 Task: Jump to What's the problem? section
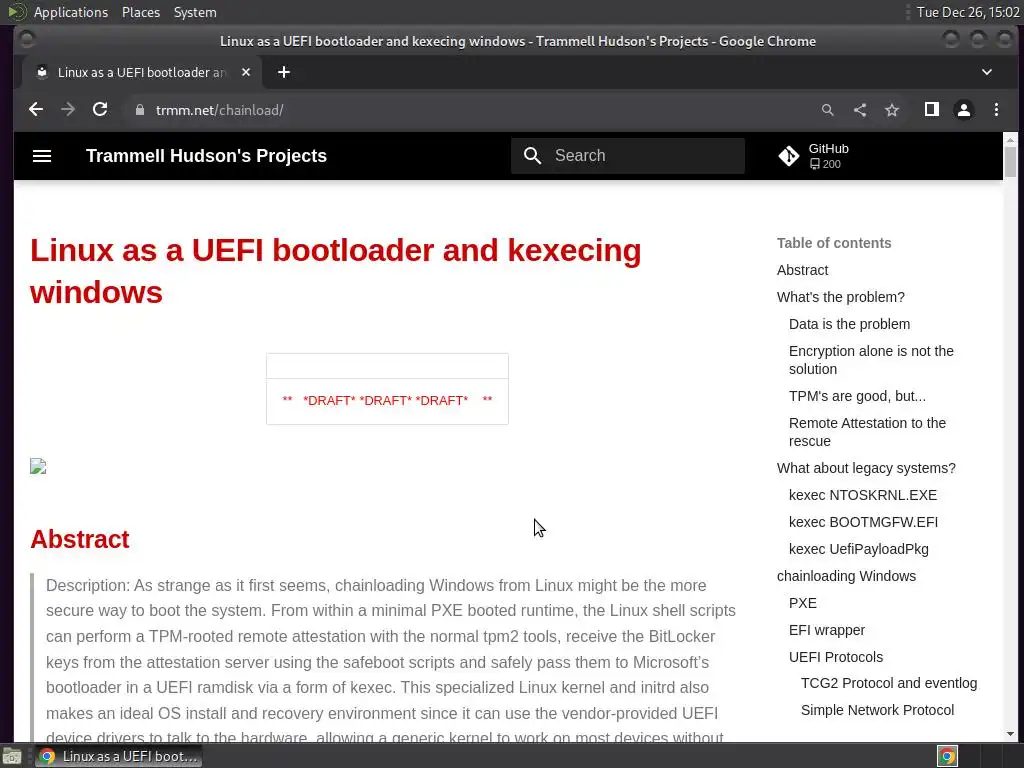point(840,297)
